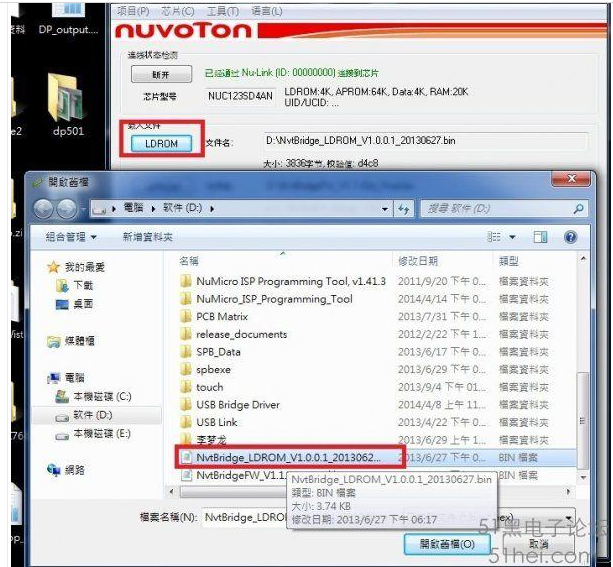Click the 開啟舊檔(O) open button

coord(447,544)
